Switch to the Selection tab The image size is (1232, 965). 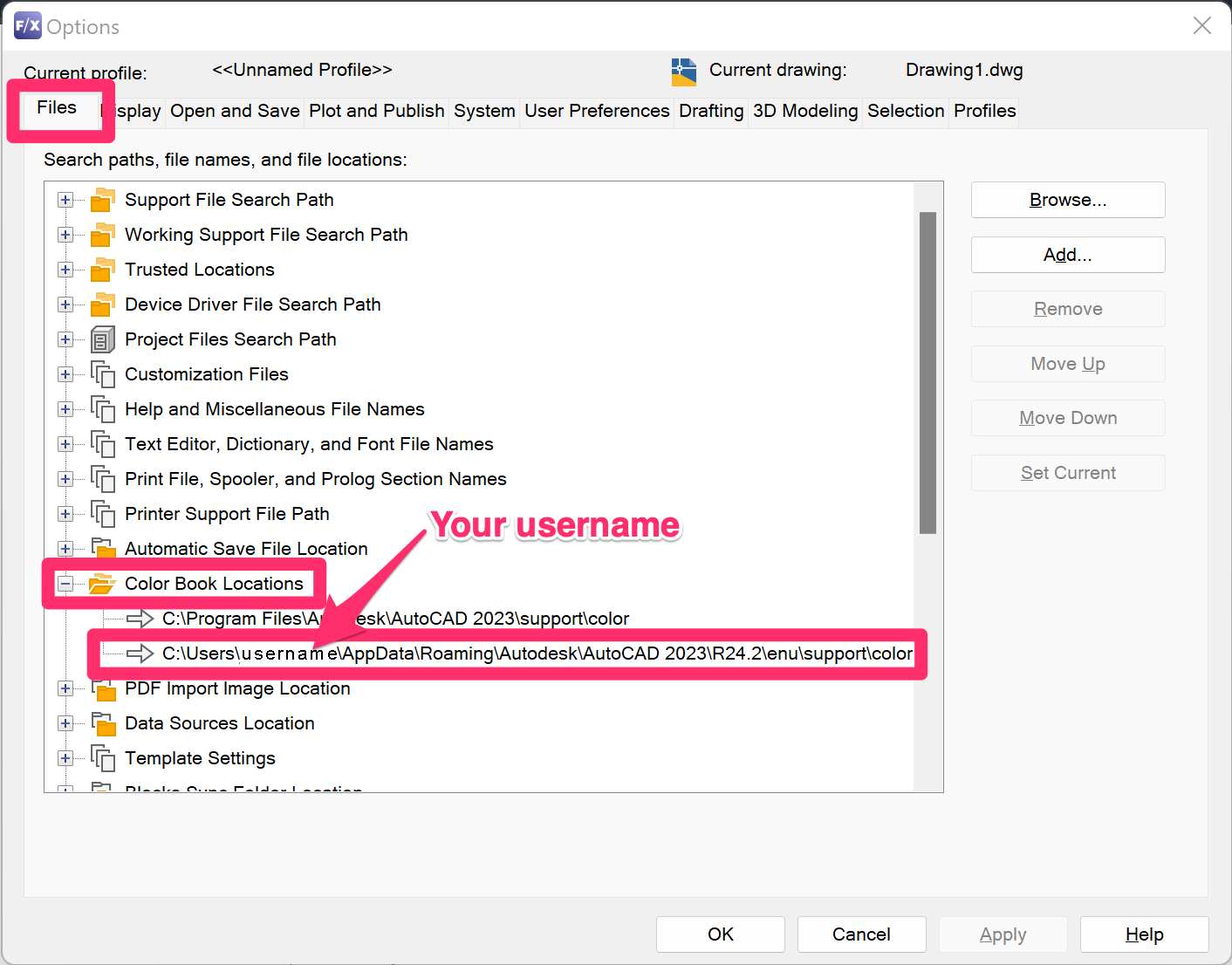[x=906, y=111]
